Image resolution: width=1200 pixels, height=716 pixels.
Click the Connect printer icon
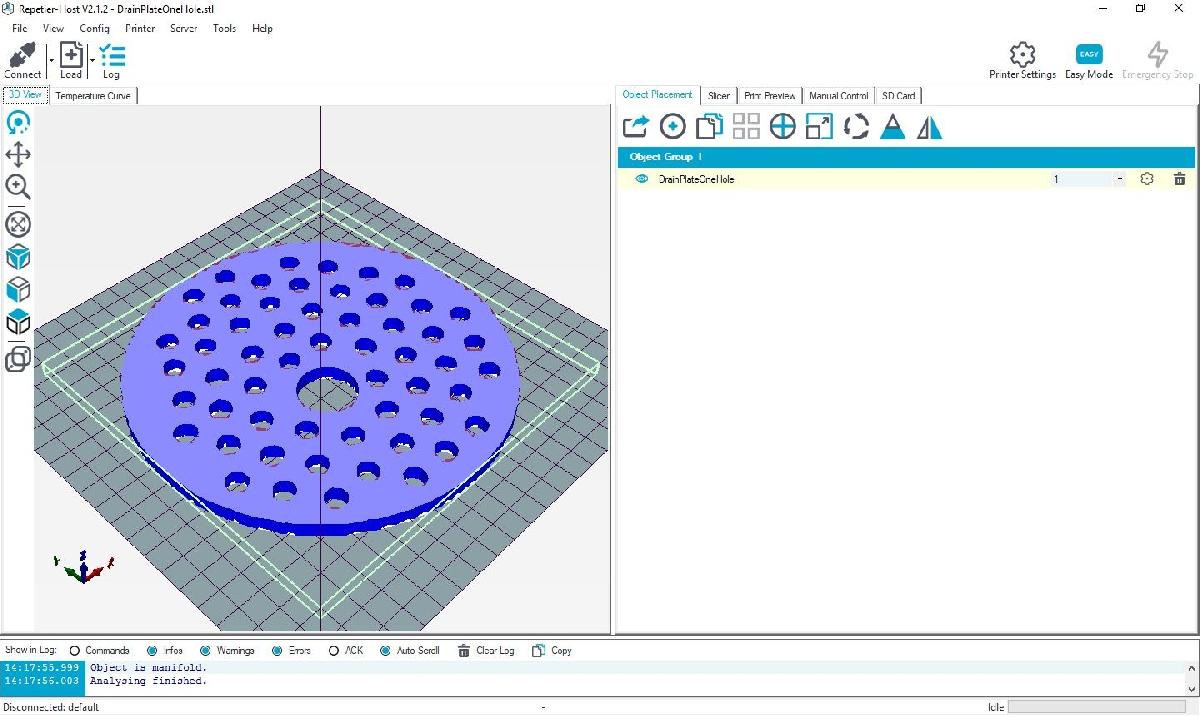click(22, 55)
